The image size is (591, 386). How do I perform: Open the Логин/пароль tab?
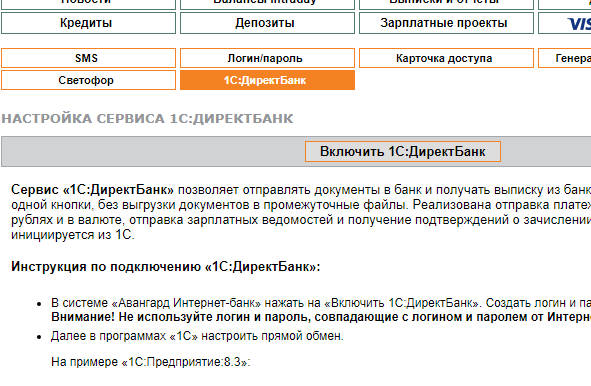267,58
